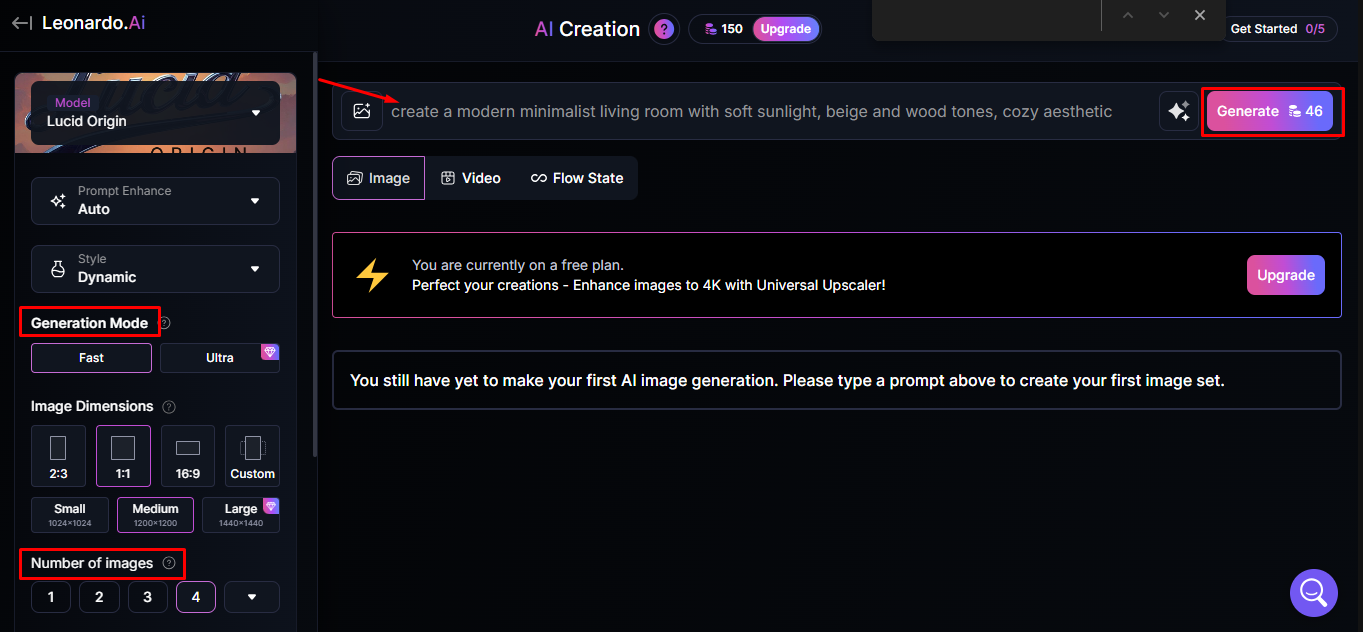Select Ultra generation mode
This screenshot has width=1363, height=632.
coord(219,357)
